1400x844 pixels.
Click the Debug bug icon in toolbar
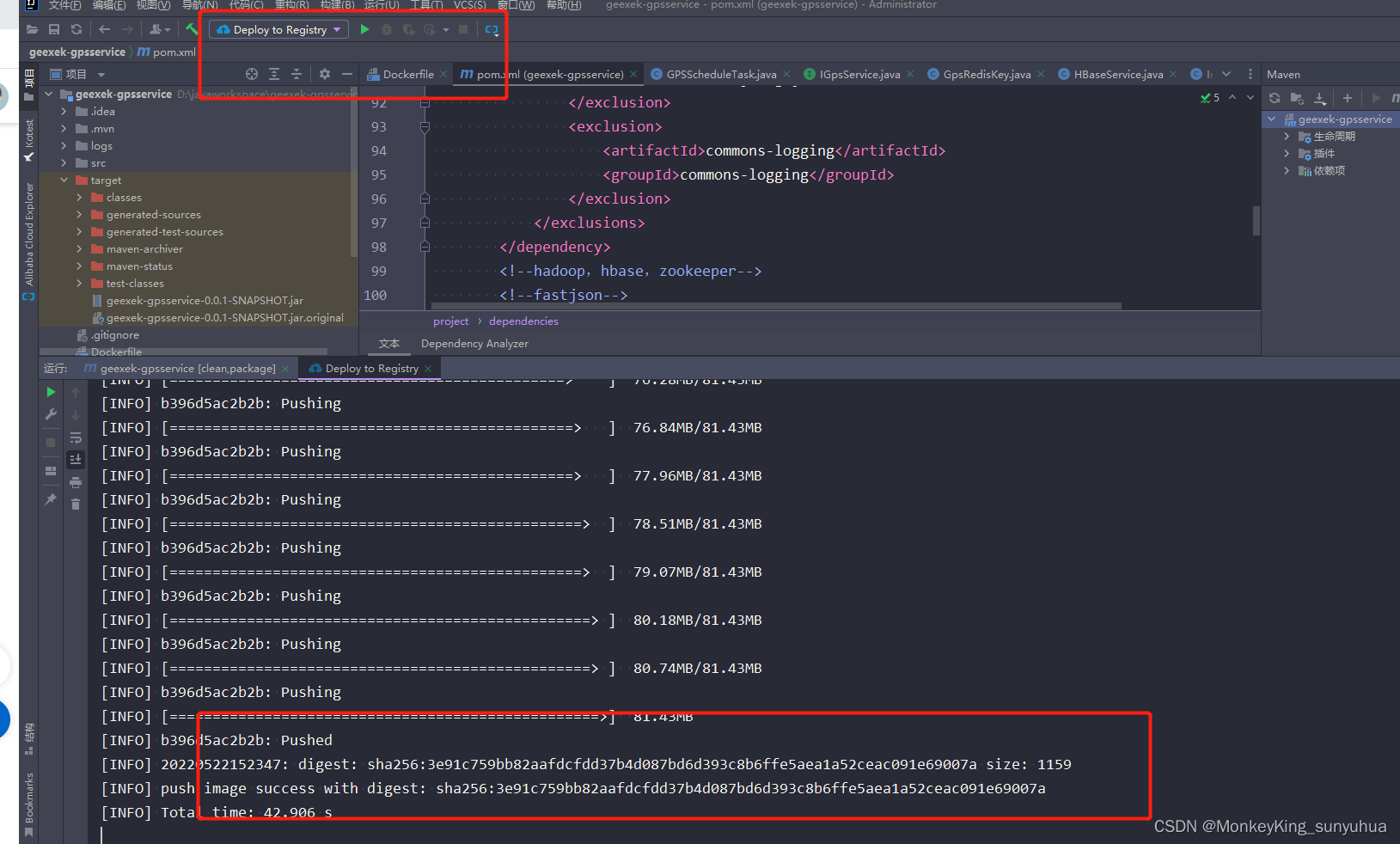pos(387,29)
